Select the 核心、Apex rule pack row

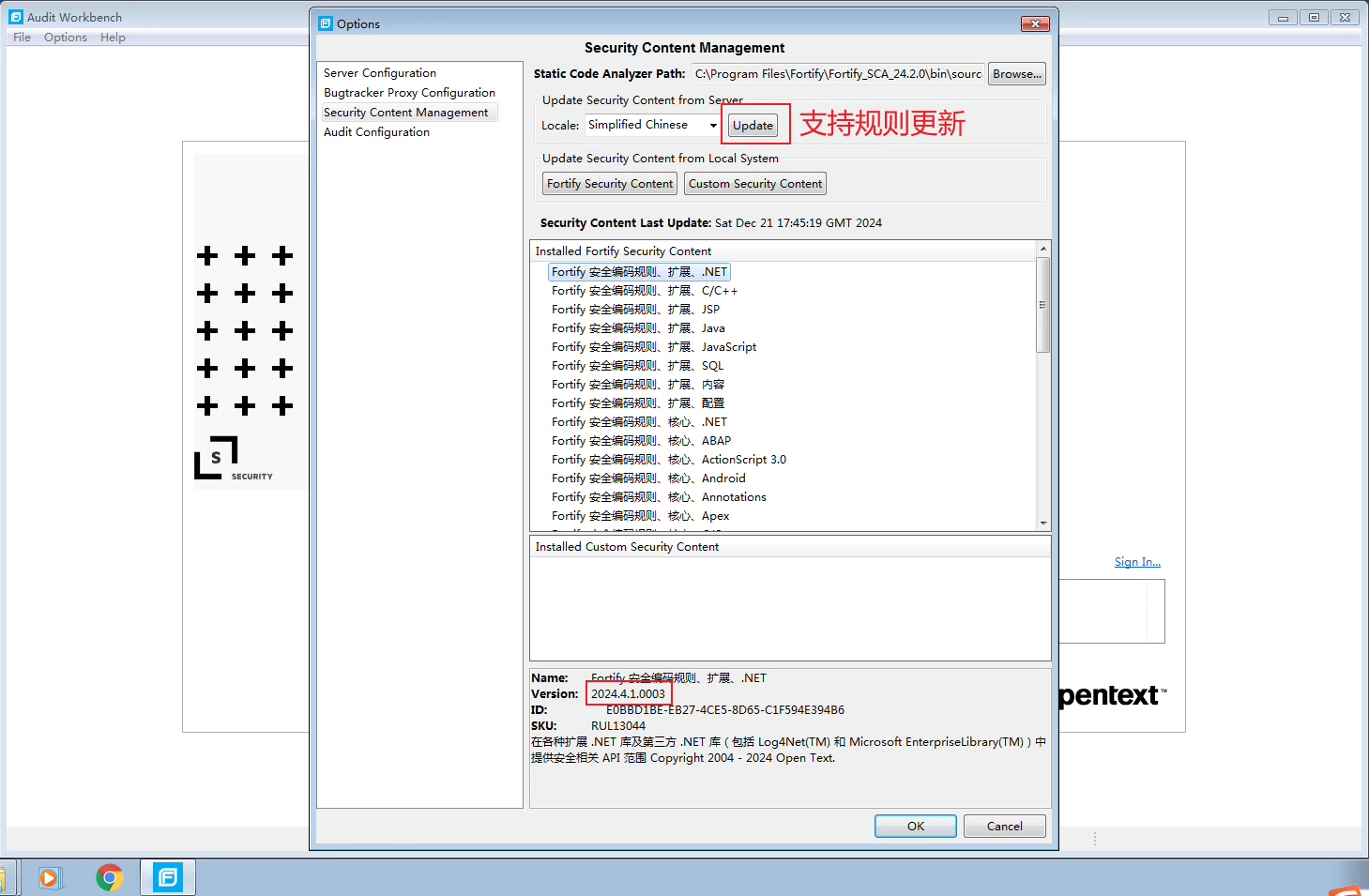[x=640, y=516]
